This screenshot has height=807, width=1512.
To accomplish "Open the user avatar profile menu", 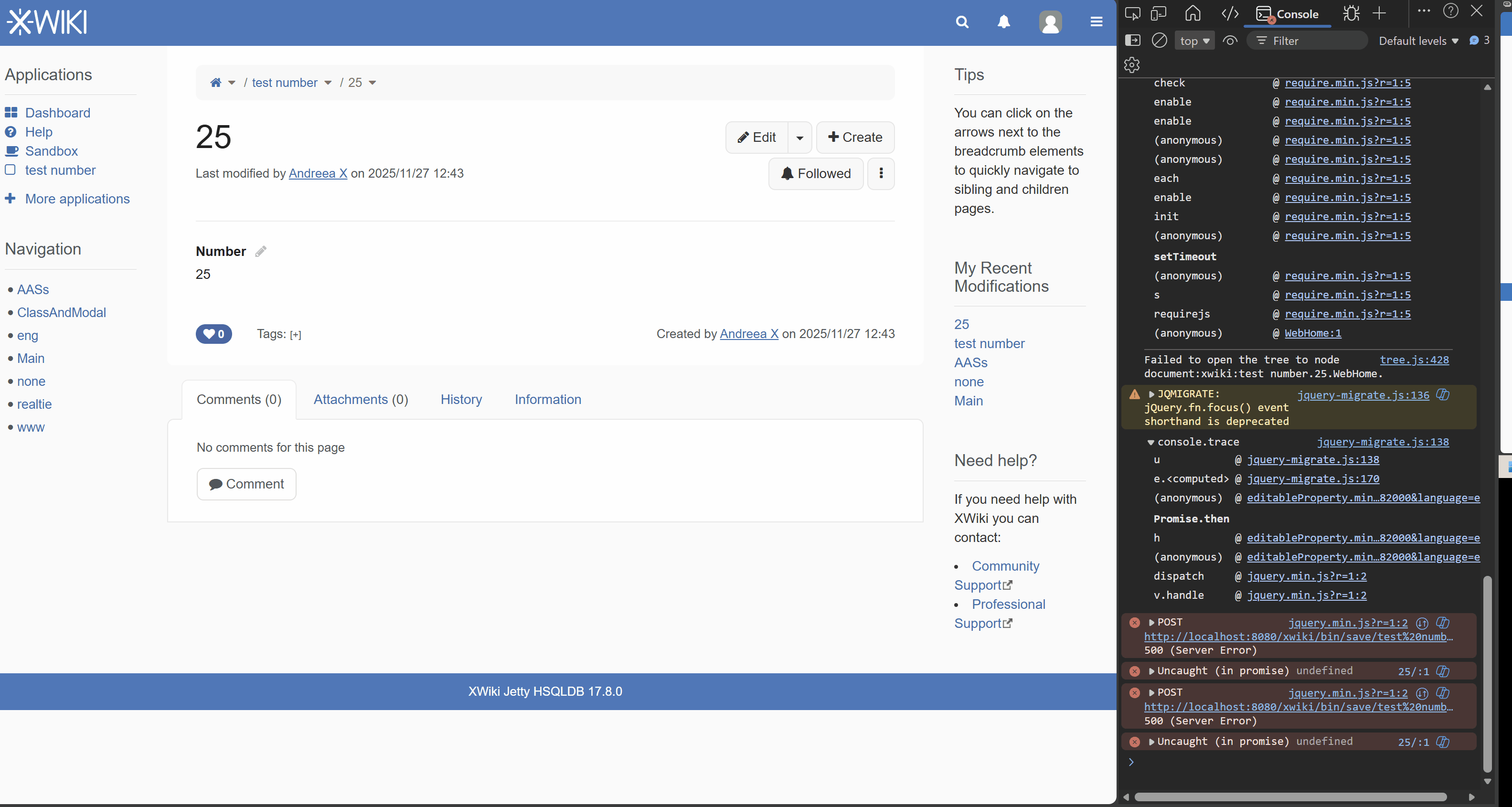I will coord(1050,22).
